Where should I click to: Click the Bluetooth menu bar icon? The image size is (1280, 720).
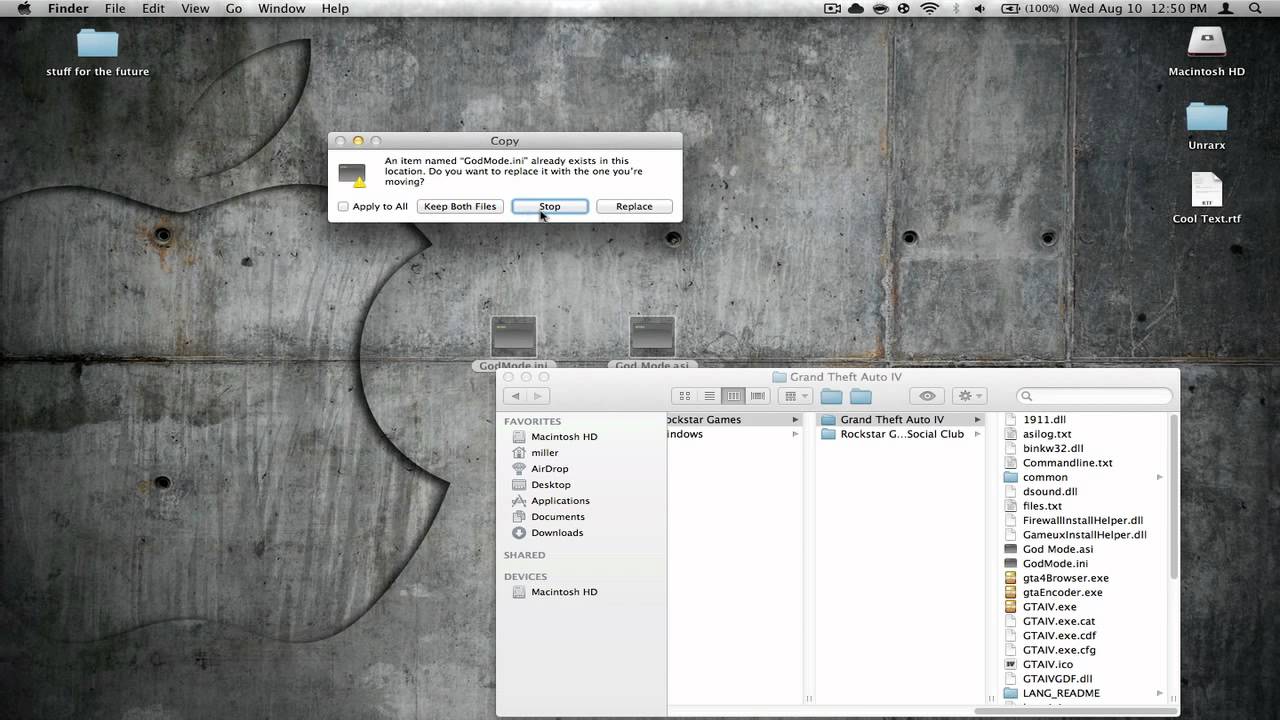click(955, 9)
